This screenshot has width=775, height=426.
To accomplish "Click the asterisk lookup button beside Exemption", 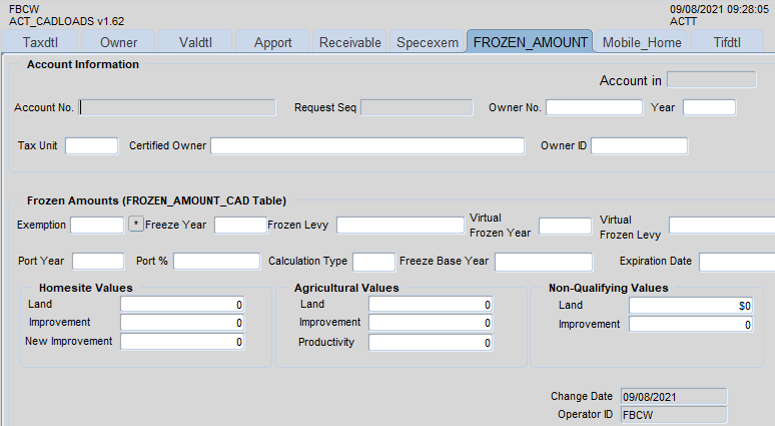I will 136,225.
